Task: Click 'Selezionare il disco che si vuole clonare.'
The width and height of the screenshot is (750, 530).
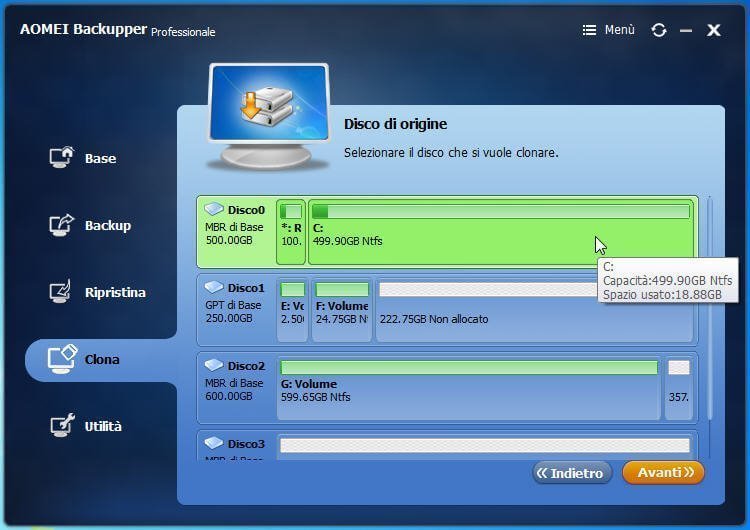Action: point(451,153)
